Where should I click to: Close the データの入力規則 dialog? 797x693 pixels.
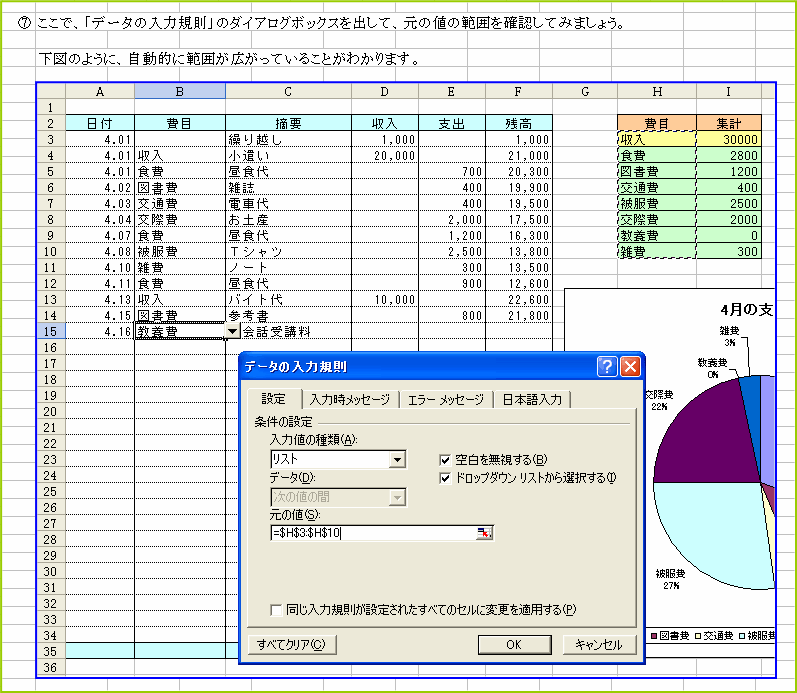pos(630,366)
